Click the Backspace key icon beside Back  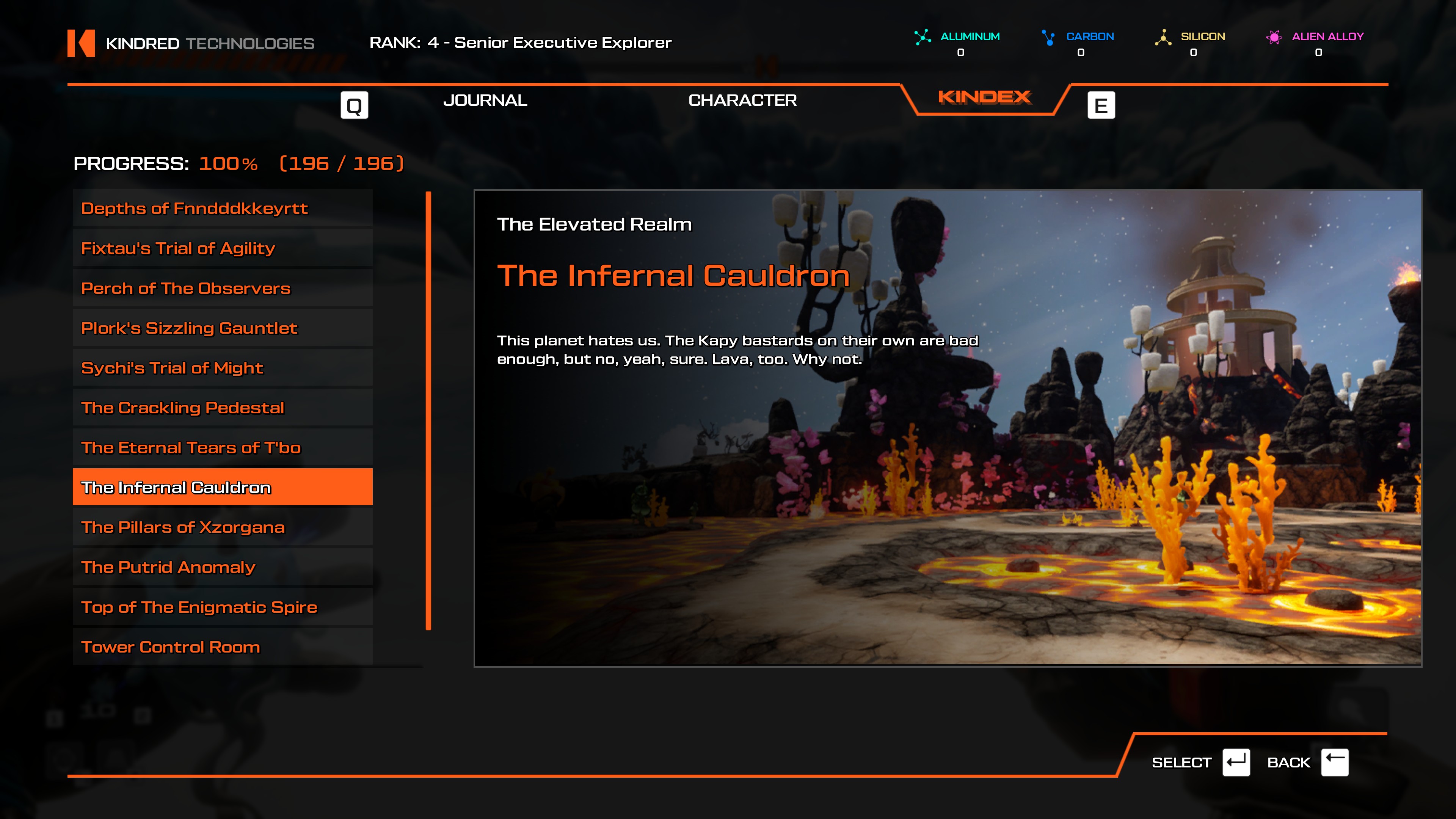(1335, 763)
